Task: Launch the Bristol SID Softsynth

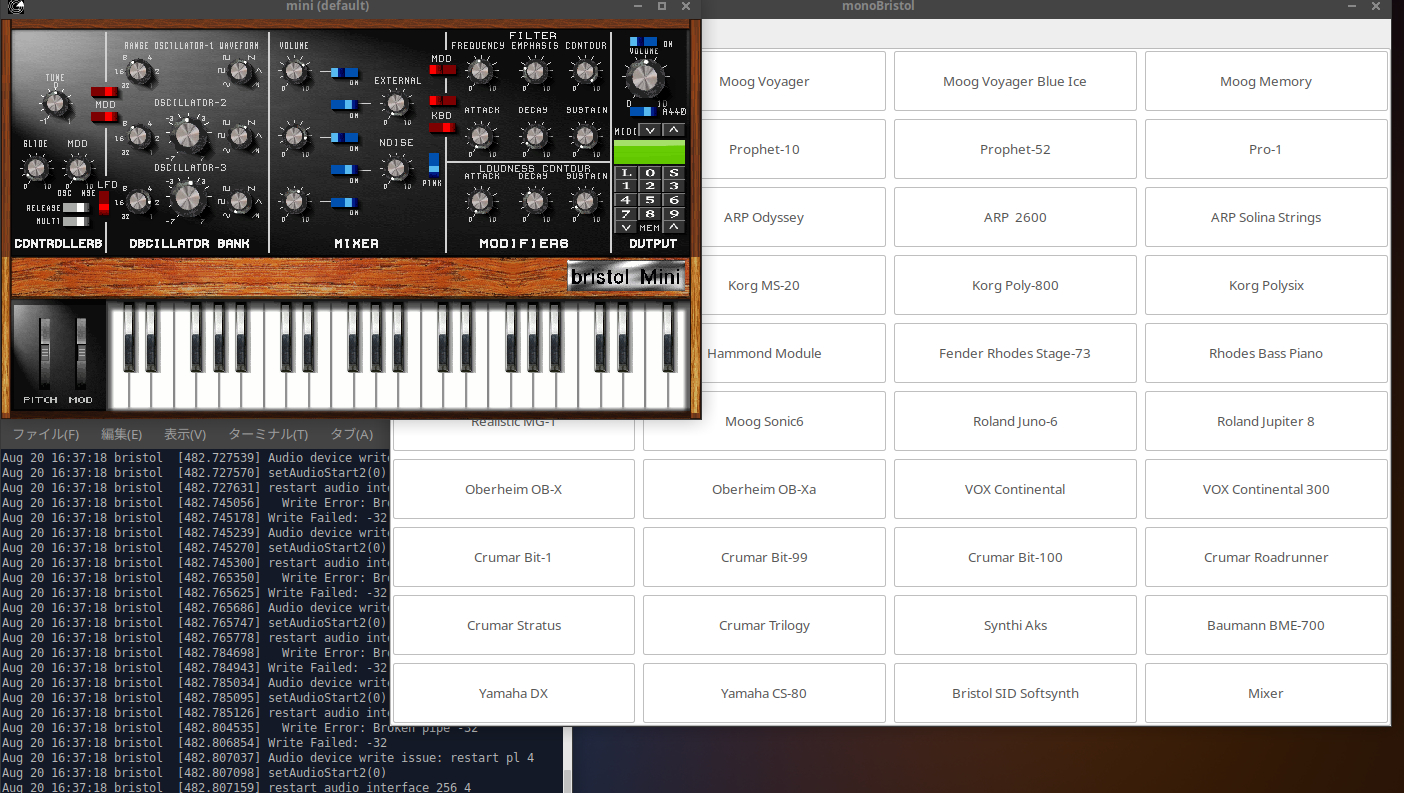Action: [x=1015, y=693]
